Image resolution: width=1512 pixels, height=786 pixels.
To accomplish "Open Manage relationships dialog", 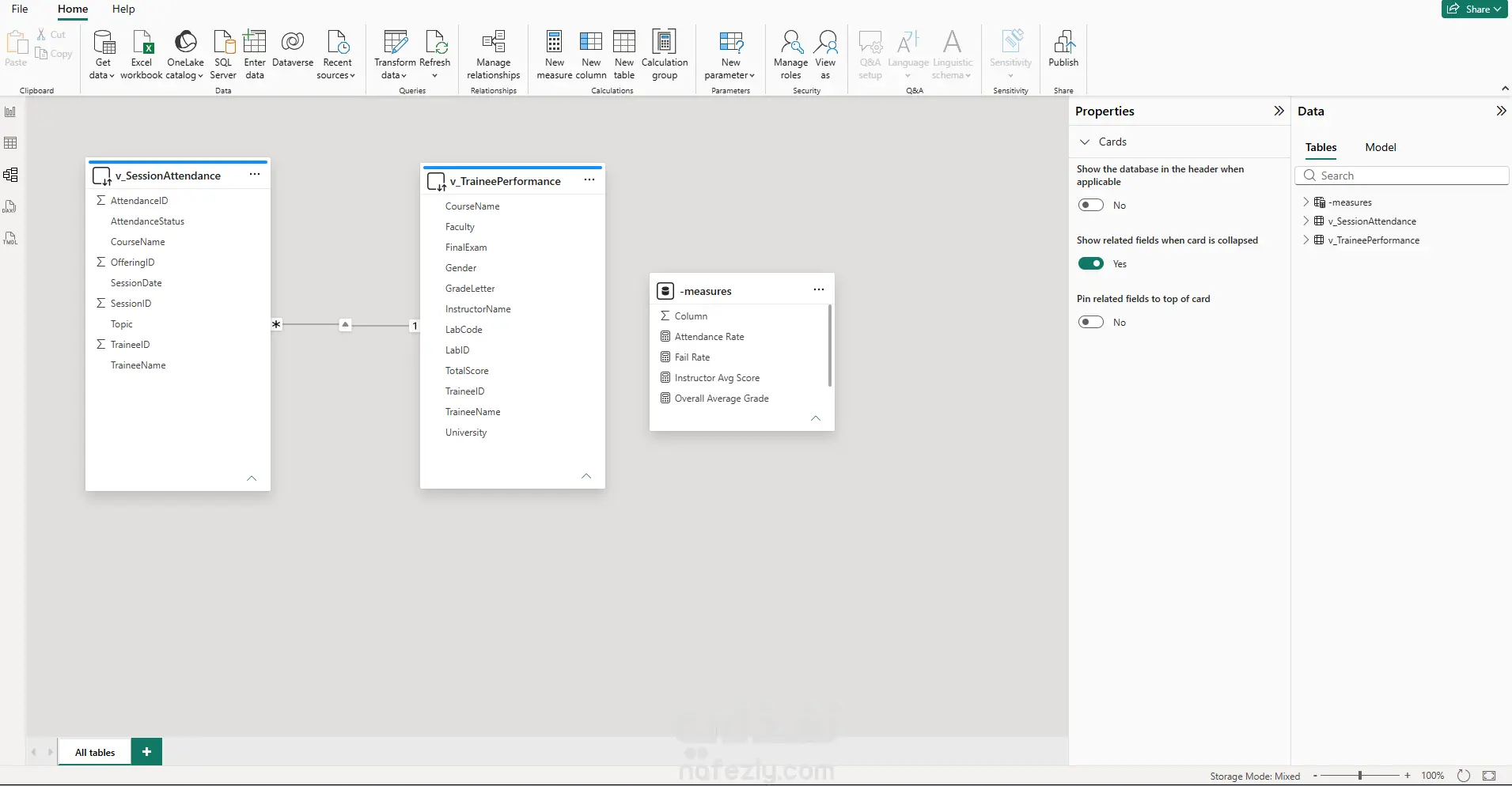I will point(494,54).
